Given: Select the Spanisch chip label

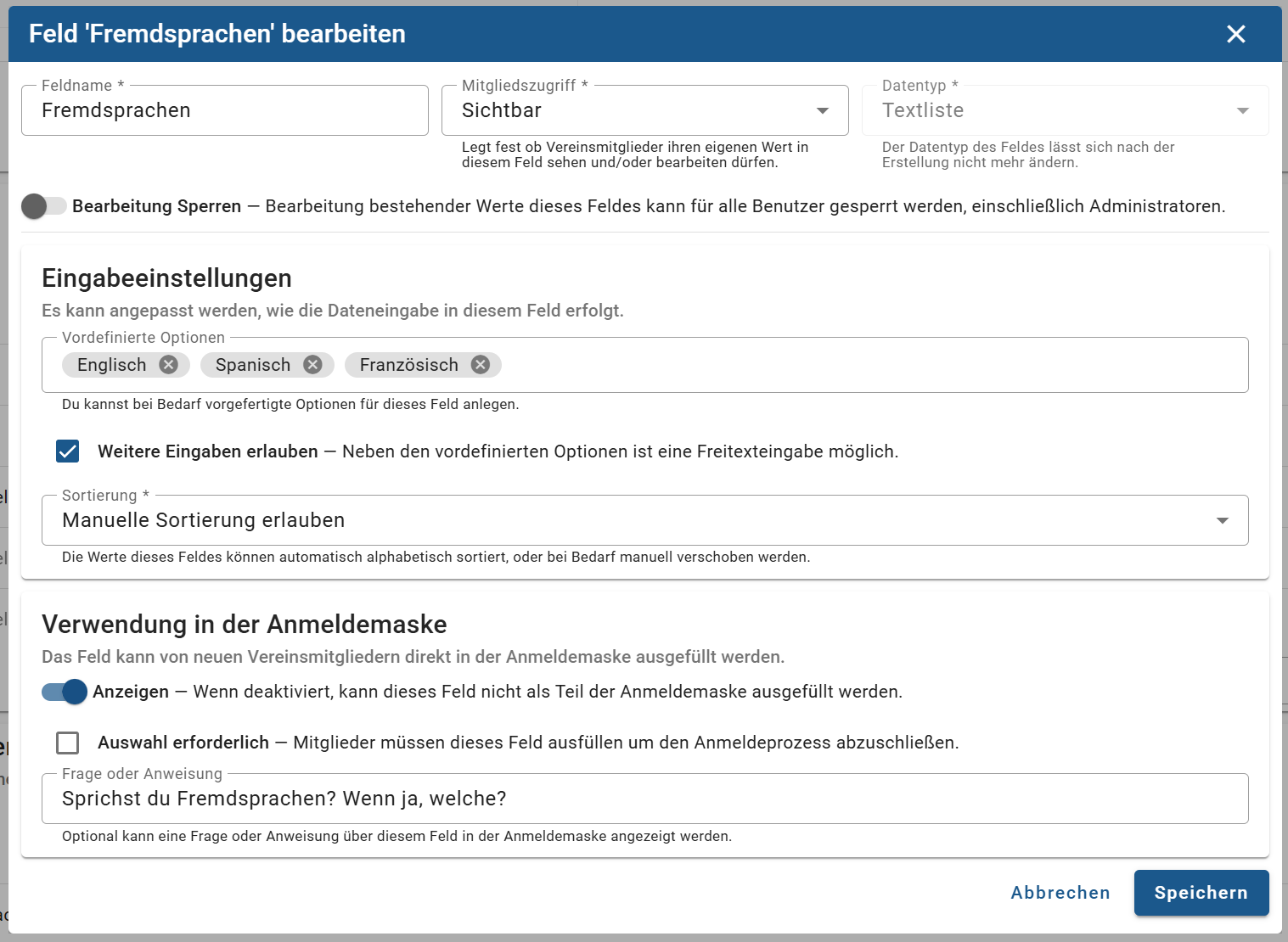Looking at the screenshot, I should [x=253, y=365].
